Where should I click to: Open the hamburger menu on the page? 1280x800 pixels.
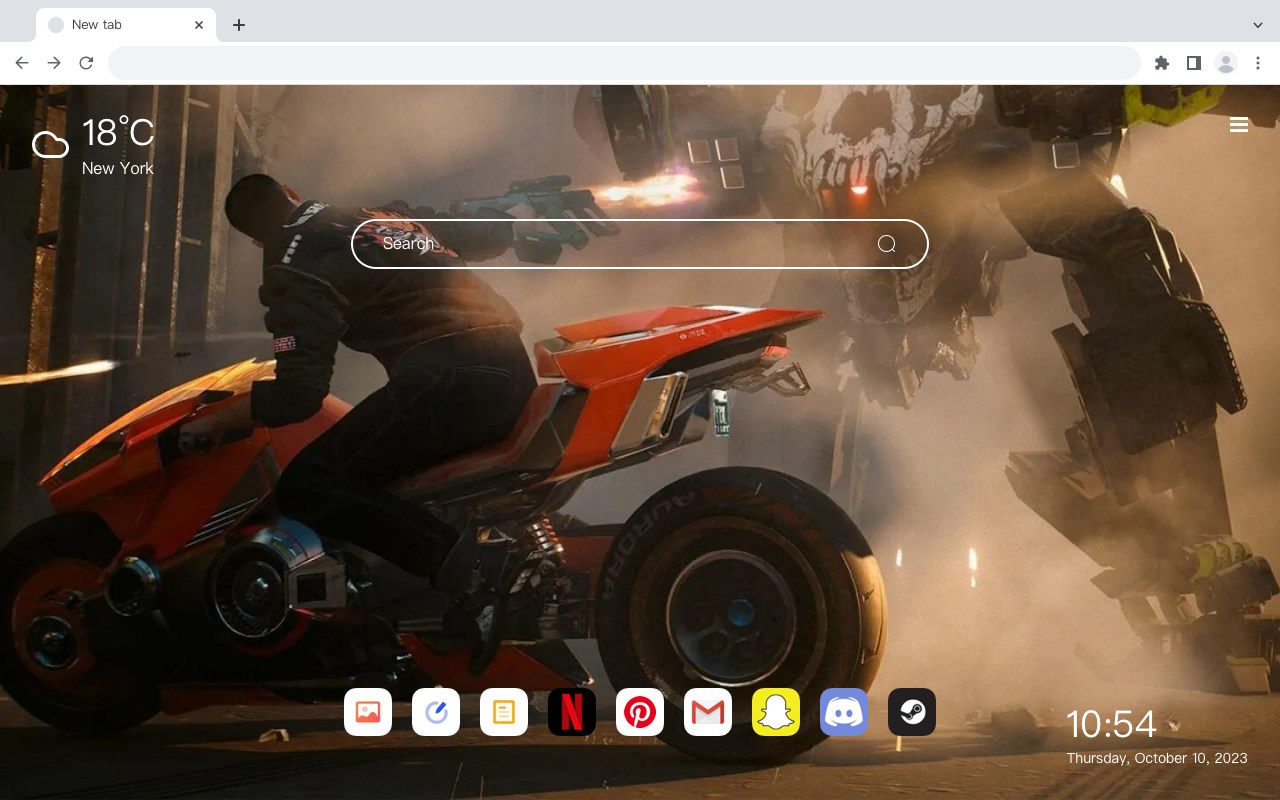(x=1239, y=125)
